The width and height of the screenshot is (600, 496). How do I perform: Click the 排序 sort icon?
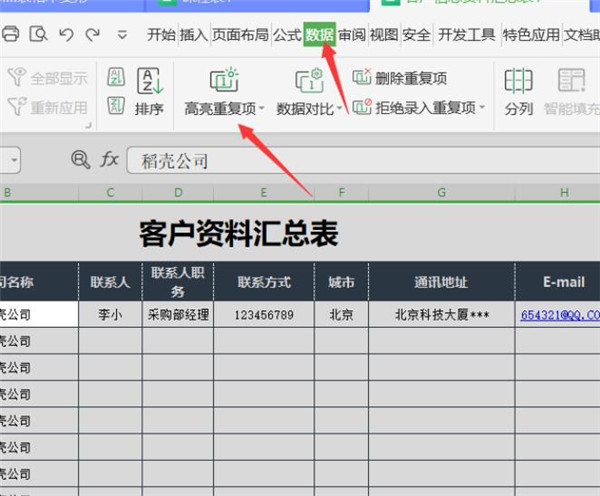pyautogui.click(x=149, y=82)
